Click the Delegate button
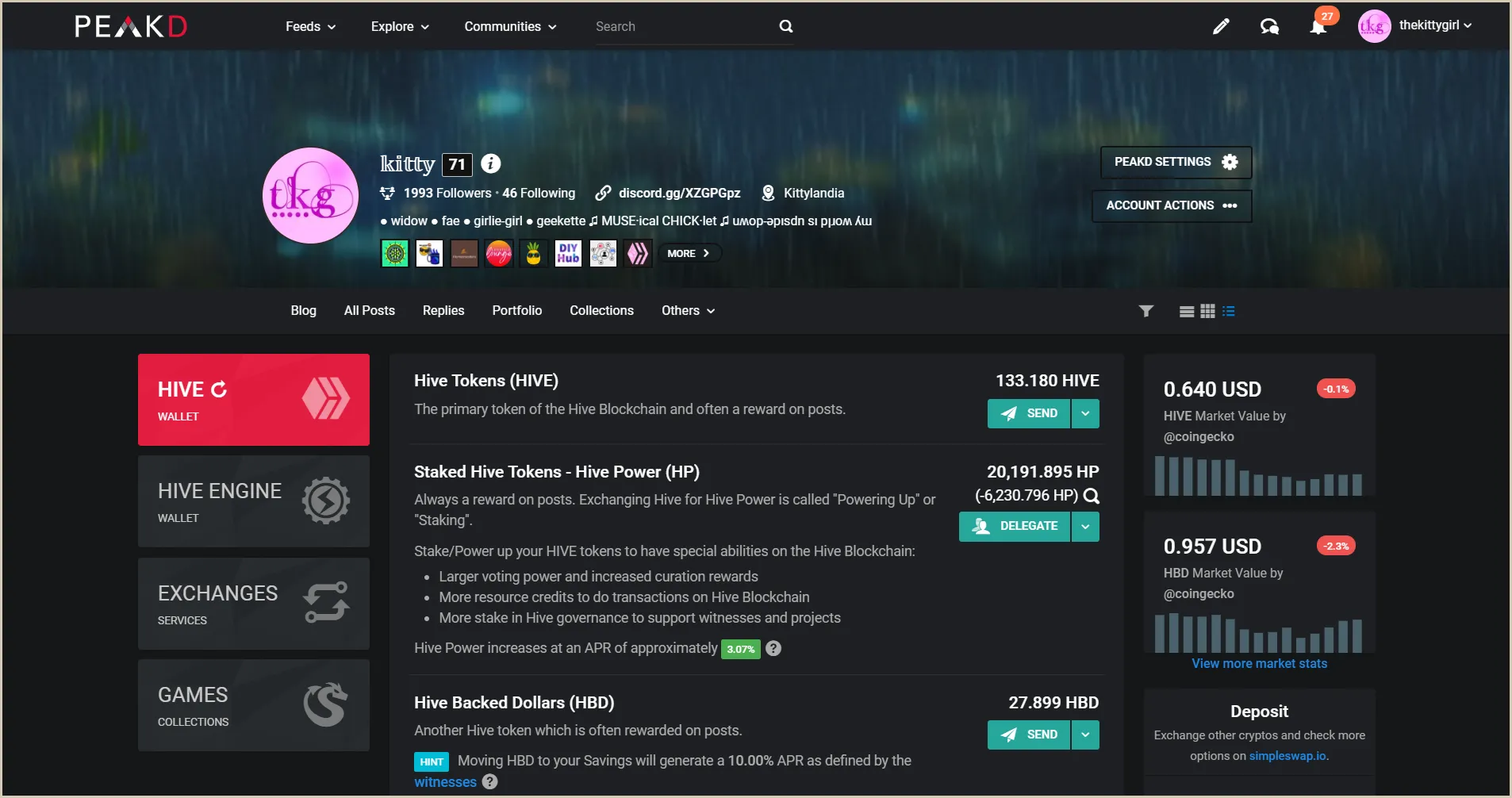Screen dimensions: 1512x798 (x=1015, y=526)
